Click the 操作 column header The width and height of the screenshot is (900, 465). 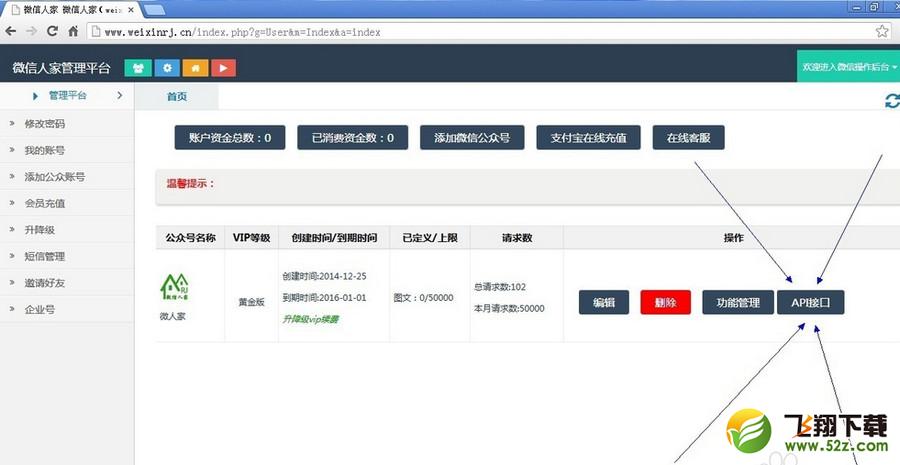(x=734, y=238)
